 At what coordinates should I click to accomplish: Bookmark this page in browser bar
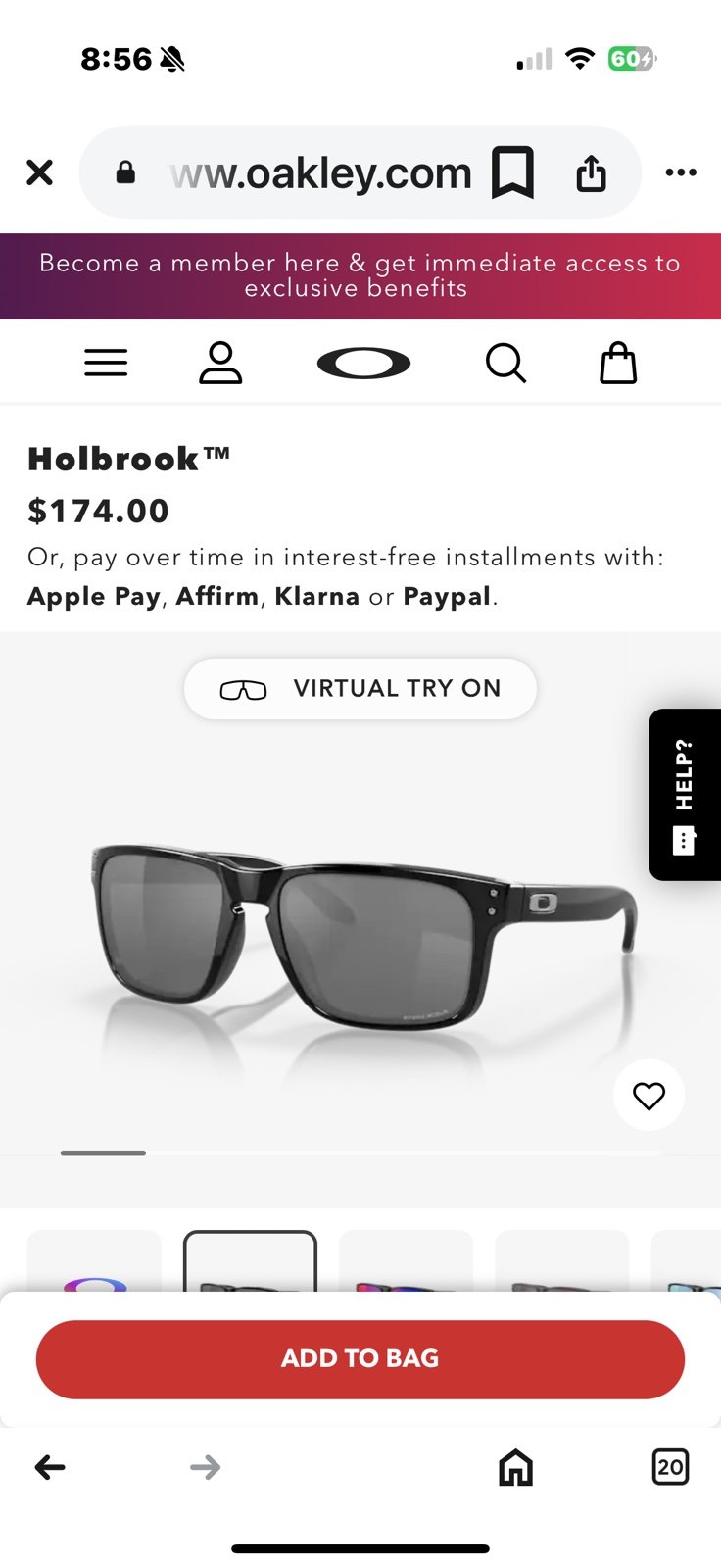pos(512,172)
